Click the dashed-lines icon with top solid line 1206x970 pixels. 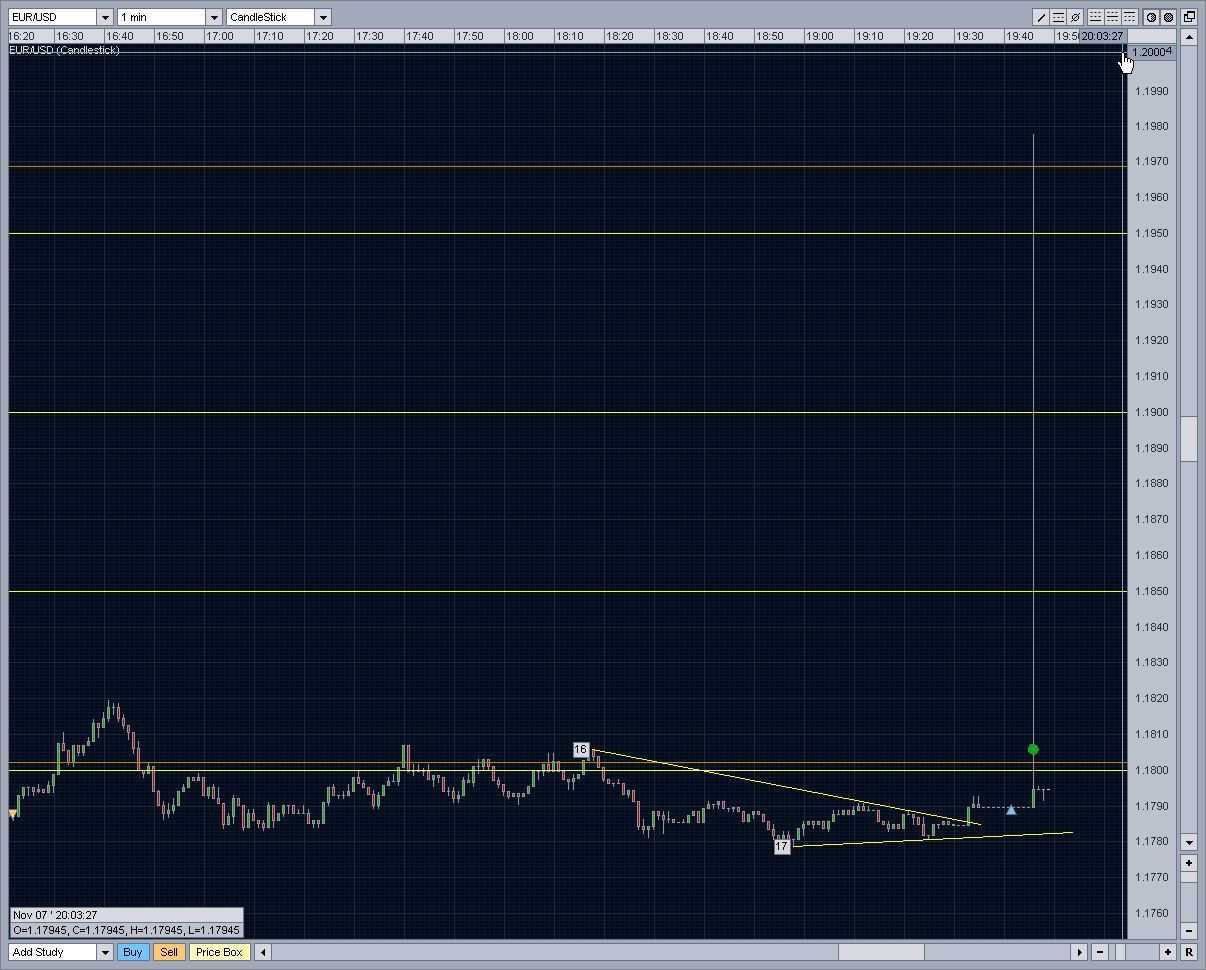click(1130, 17)
